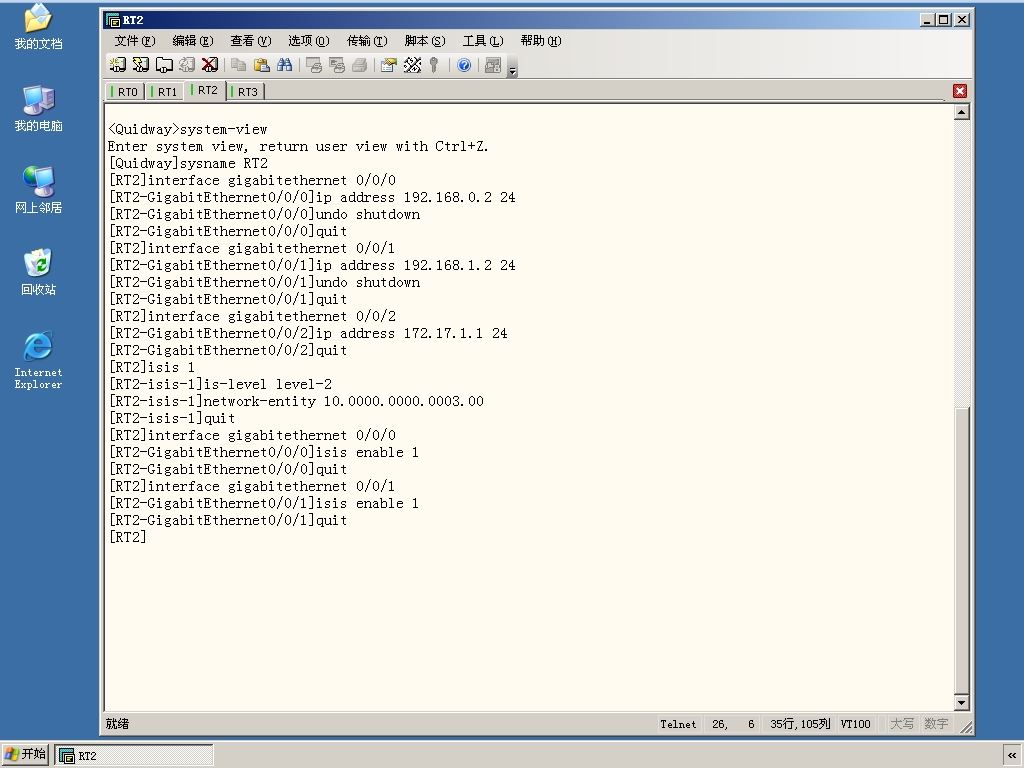The width and height of the screenshot is (1024, 768).
Task: Click the key icon for public key
Action: point(434,65)
